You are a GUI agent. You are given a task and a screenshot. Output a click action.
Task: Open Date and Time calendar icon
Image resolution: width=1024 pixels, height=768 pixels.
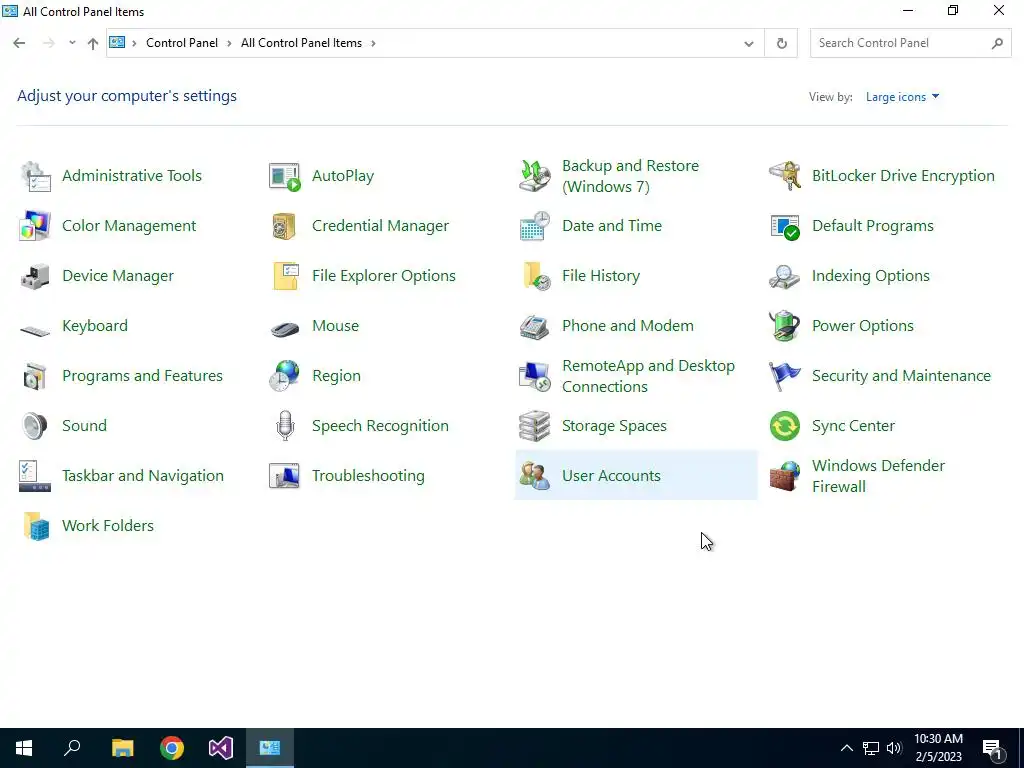tap(535, 226)
